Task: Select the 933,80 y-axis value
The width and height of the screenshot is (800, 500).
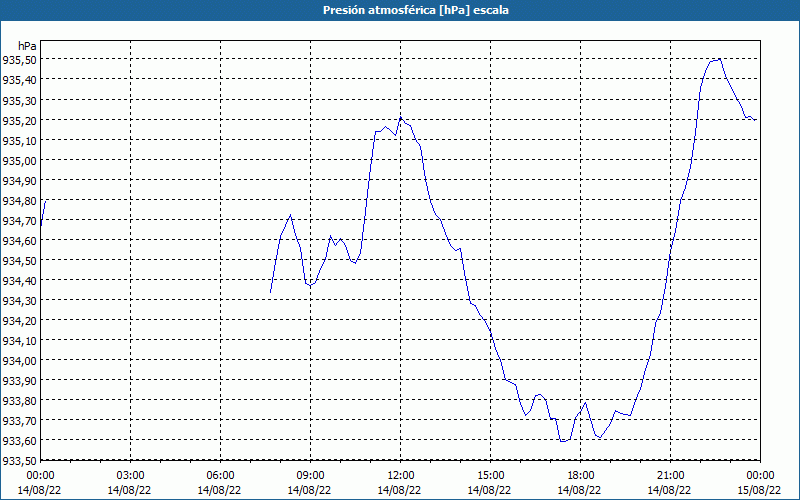Action: [x=19, y=401]
